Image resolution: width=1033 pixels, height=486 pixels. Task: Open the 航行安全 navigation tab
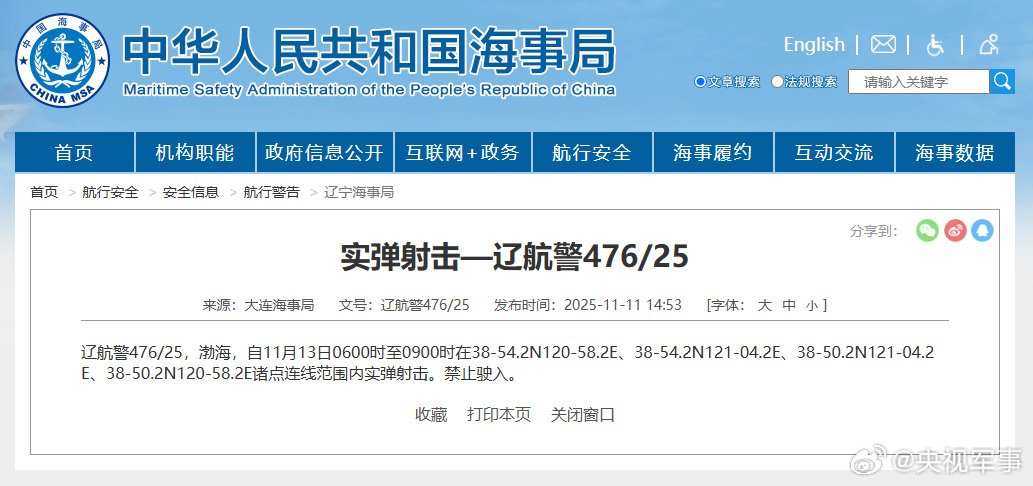592,153
